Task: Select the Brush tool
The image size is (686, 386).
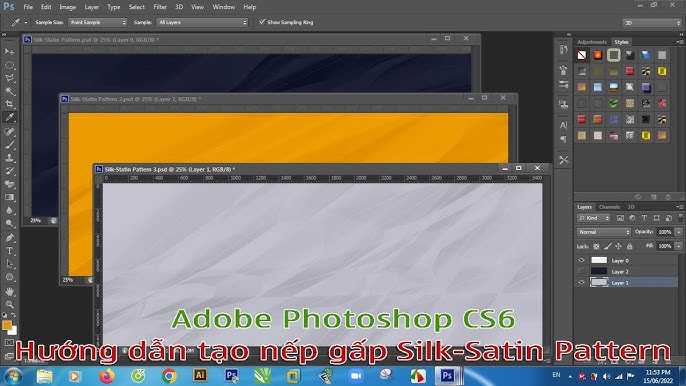Action: tap(9, 145)
